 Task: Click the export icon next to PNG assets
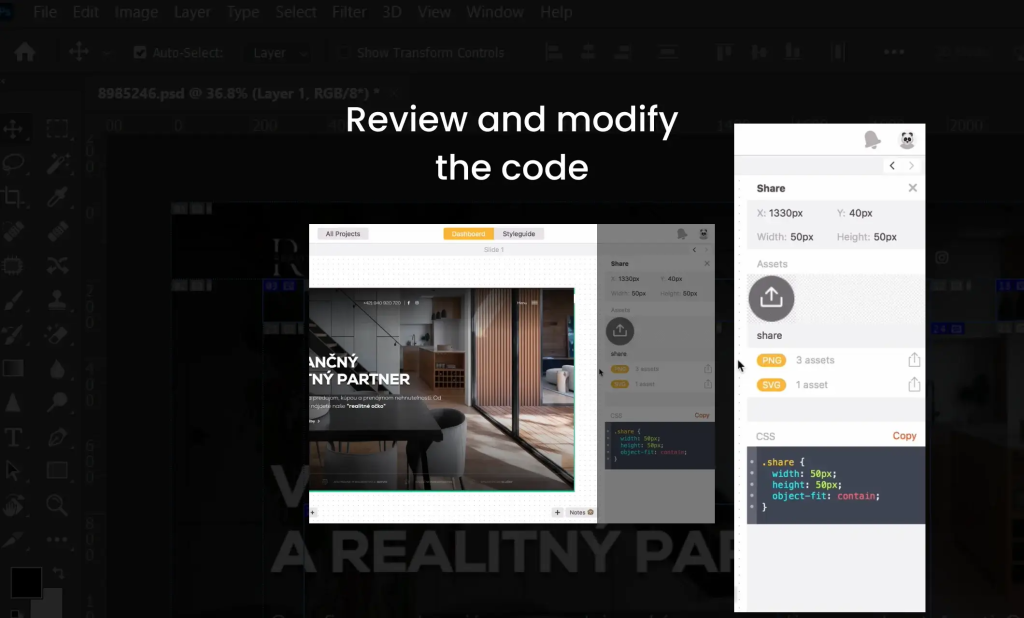[913, 360]
